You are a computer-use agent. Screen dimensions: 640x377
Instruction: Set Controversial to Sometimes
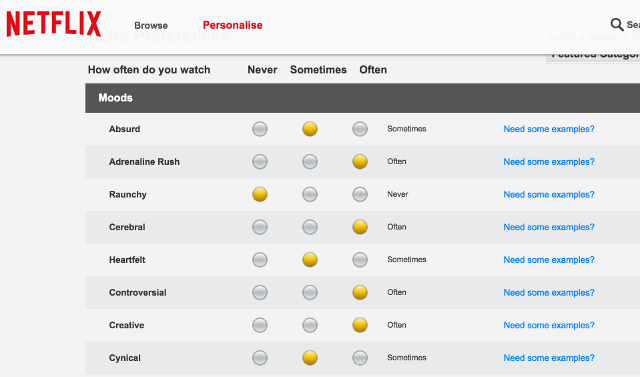point(310,292)
